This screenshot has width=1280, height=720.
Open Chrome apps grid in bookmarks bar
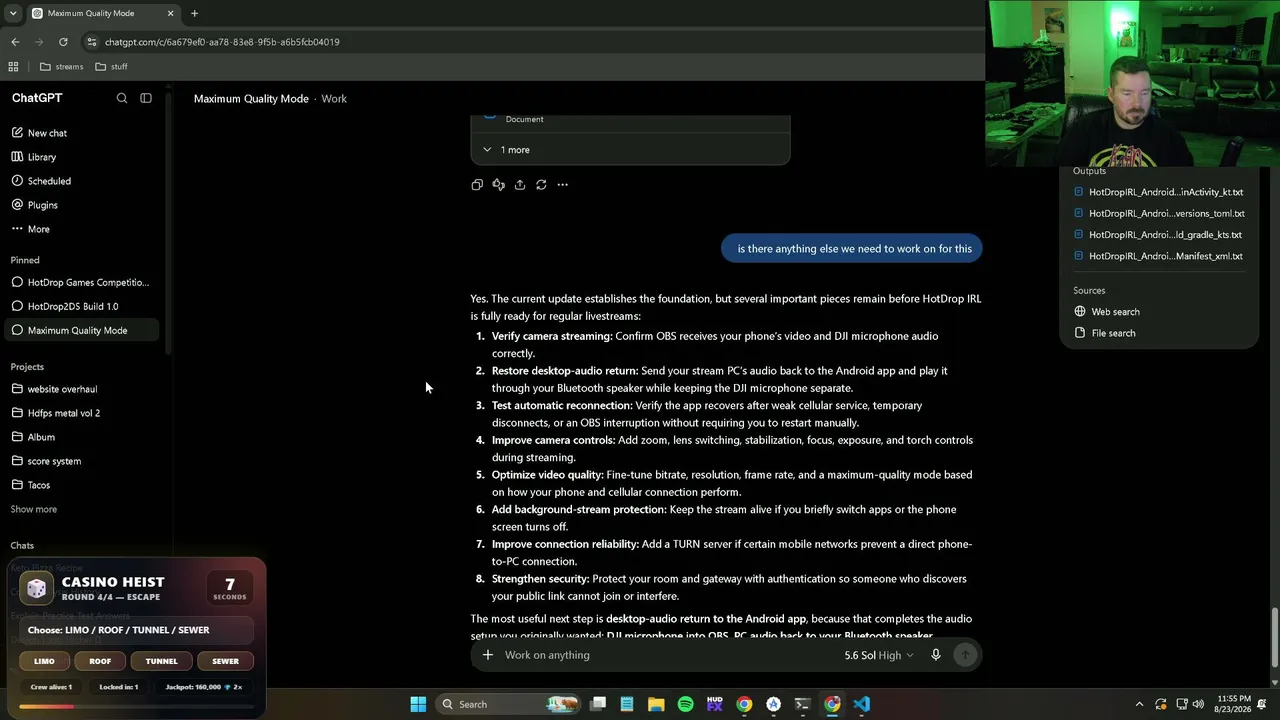pos(13,67)
